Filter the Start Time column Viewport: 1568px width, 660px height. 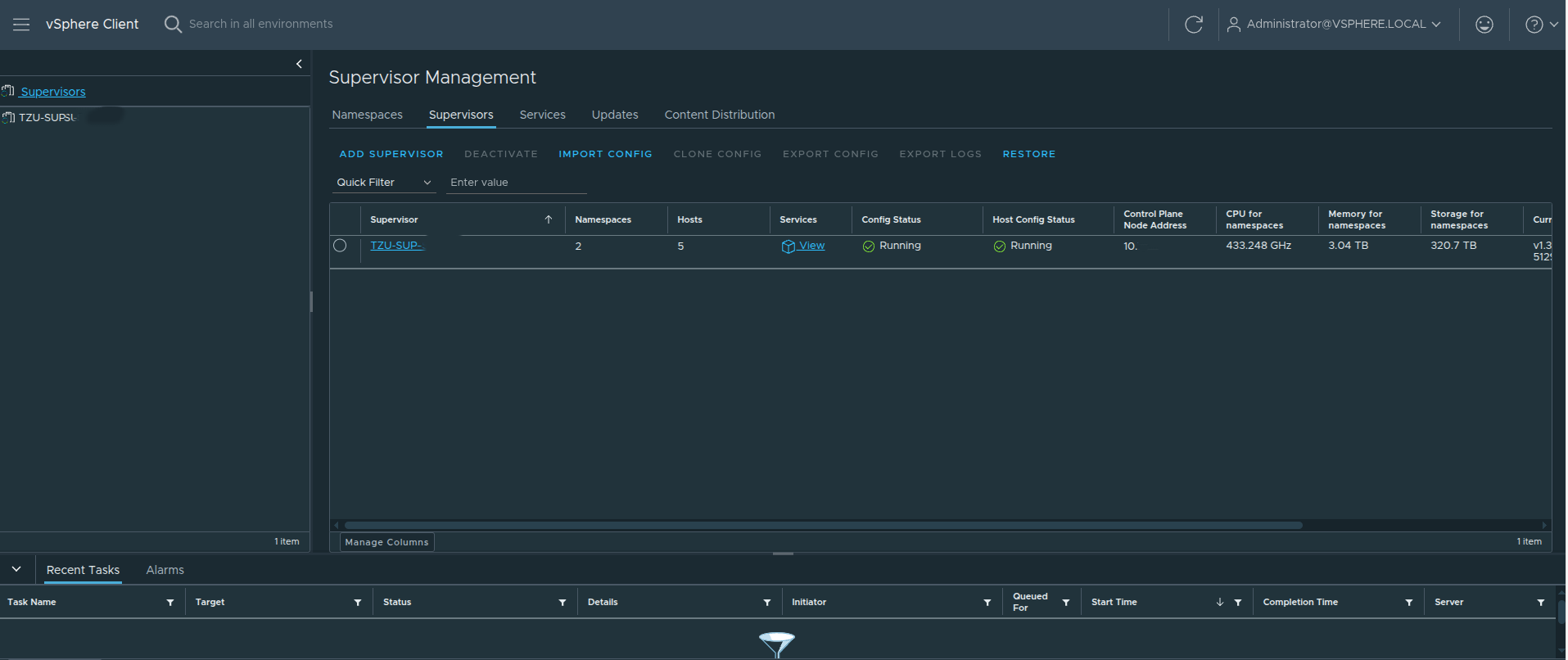(x=1238, y=603)
